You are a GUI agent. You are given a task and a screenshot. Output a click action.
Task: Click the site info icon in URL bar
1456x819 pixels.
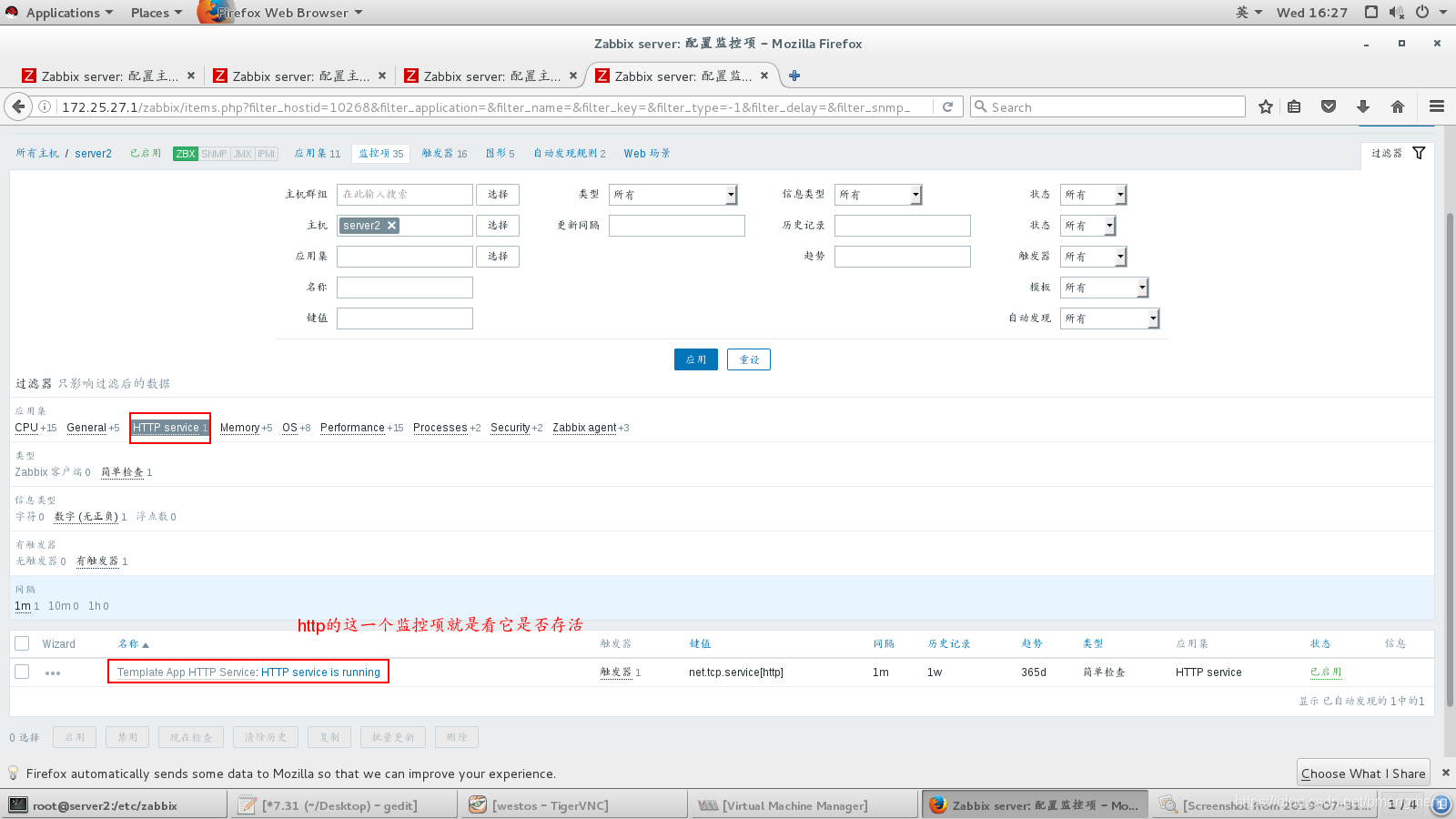[x=45, y=106]
